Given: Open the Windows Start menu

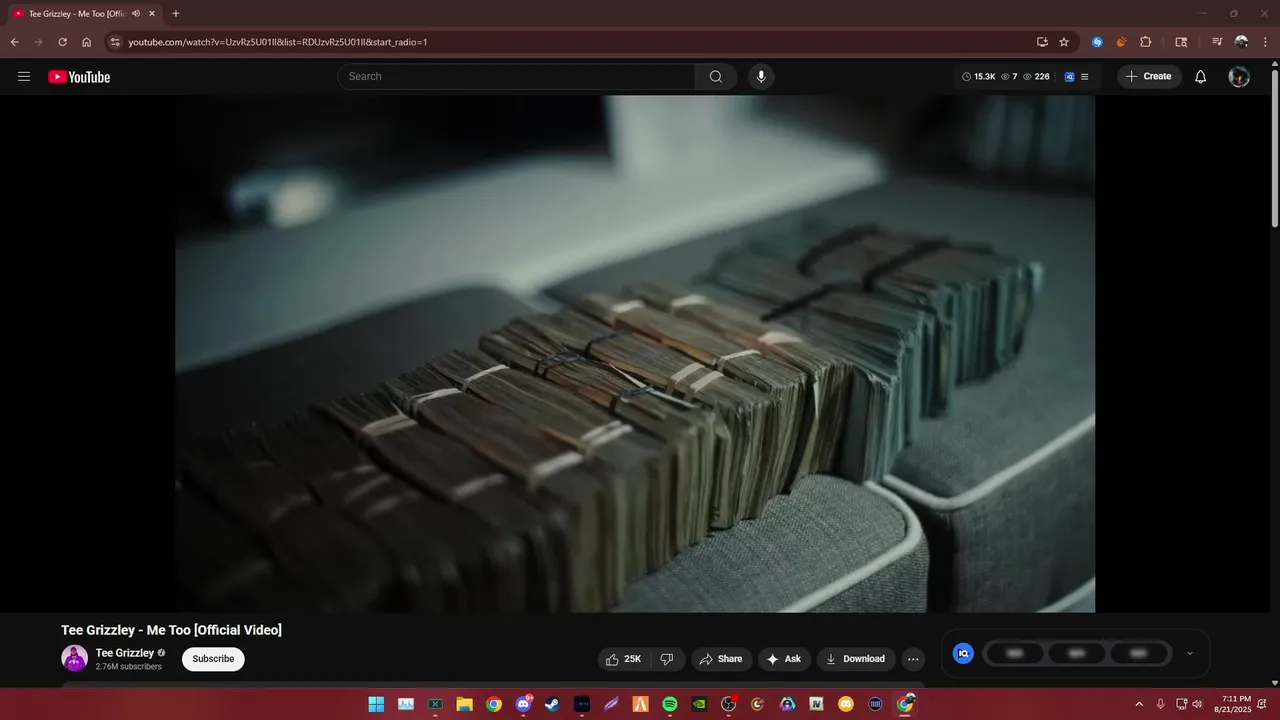Looking at the screenshot, I should tap(376, 704).
